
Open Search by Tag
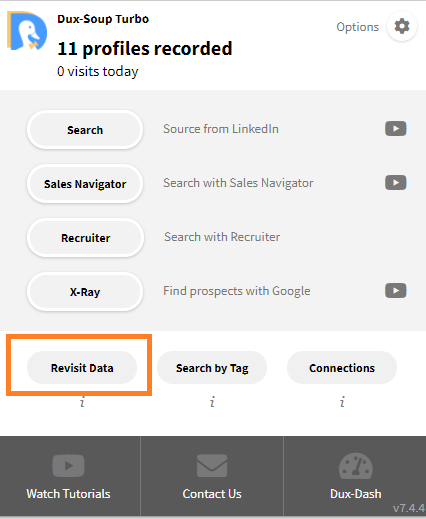pos(212,368)
